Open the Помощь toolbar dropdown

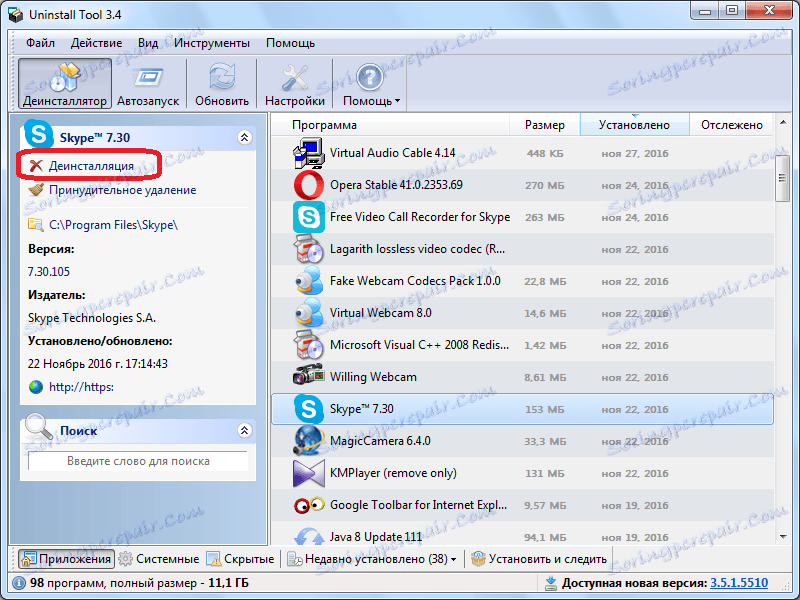(371, 84)
